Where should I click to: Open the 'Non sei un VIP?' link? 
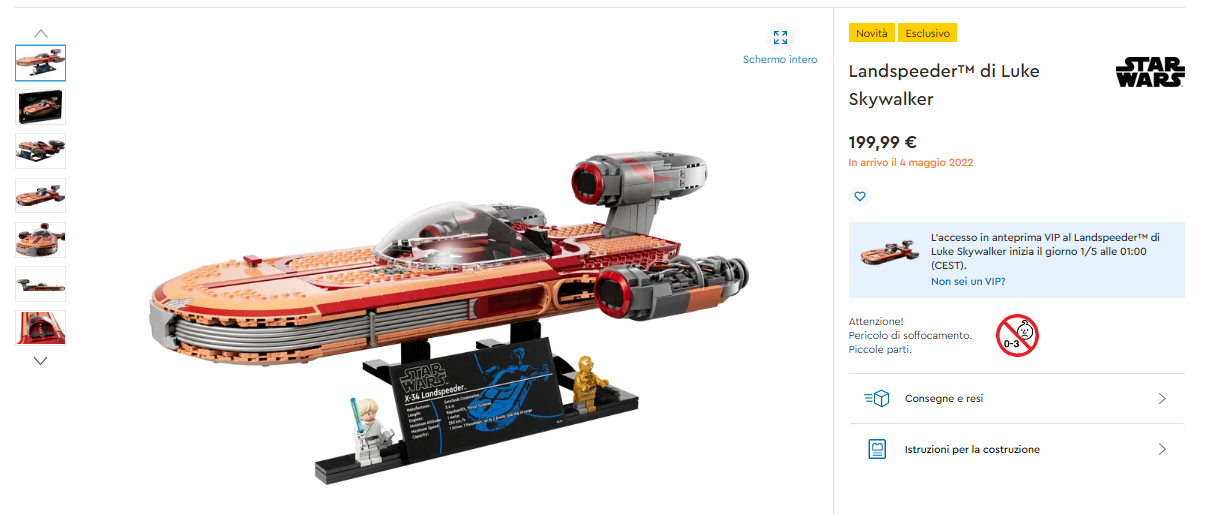[x=968, y=282]
